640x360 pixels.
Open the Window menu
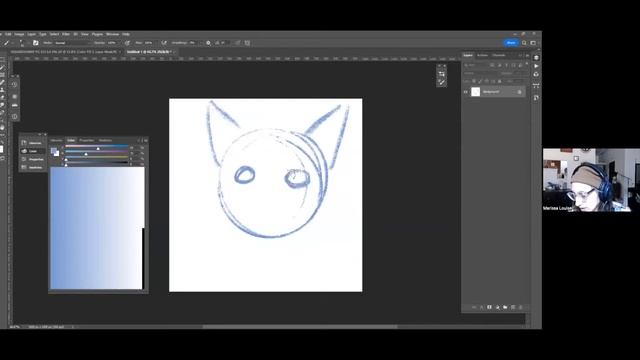pos(112,34)
